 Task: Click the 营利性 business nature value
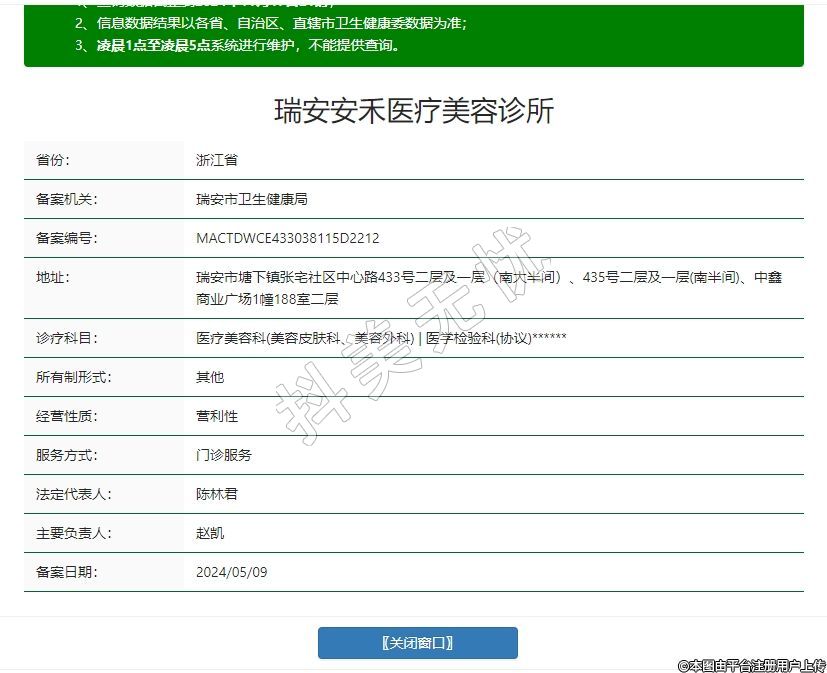(217, 416)
